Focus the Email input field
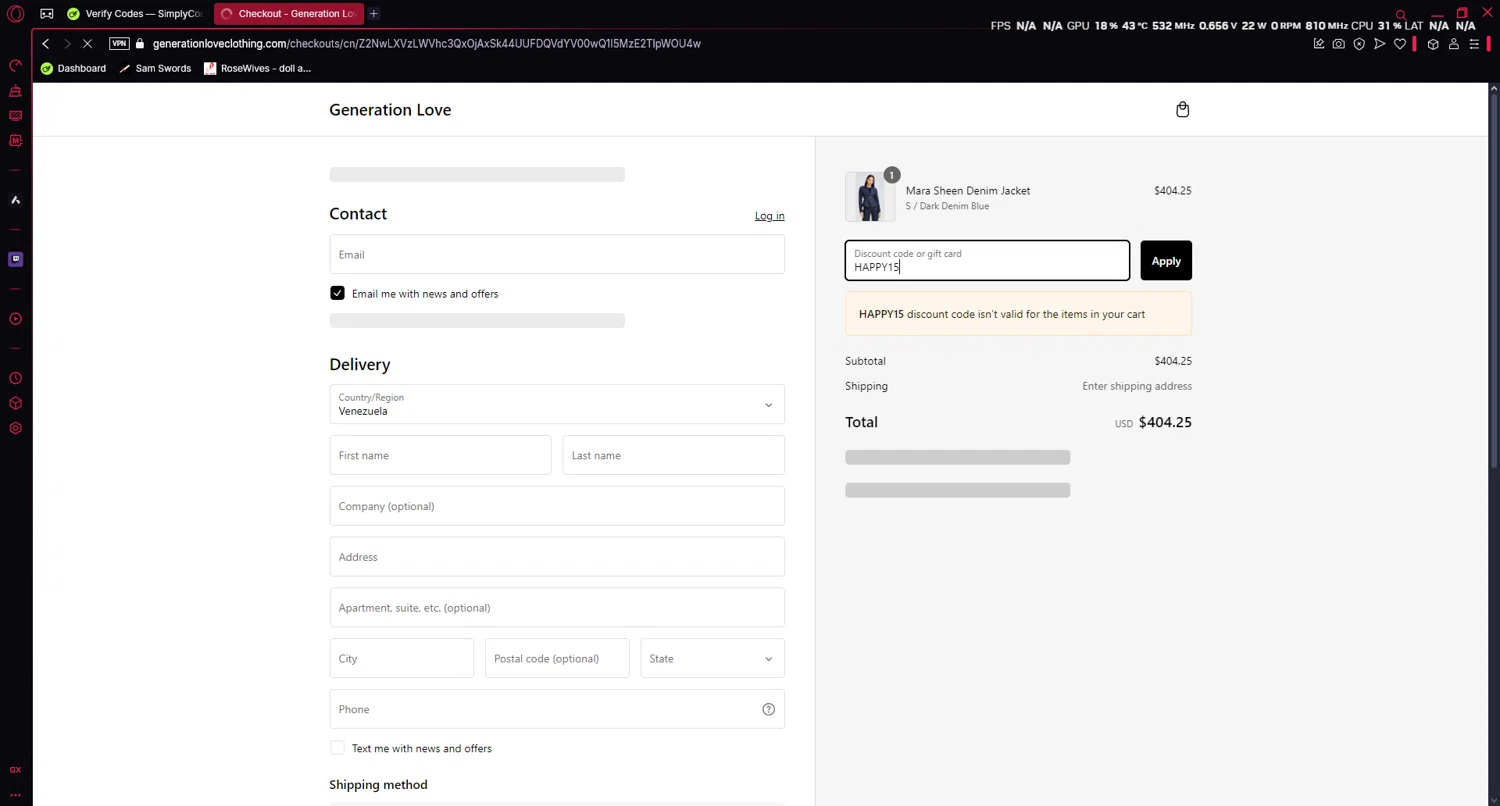Screen dimensions: 1500x806 [x=557, y=254]
